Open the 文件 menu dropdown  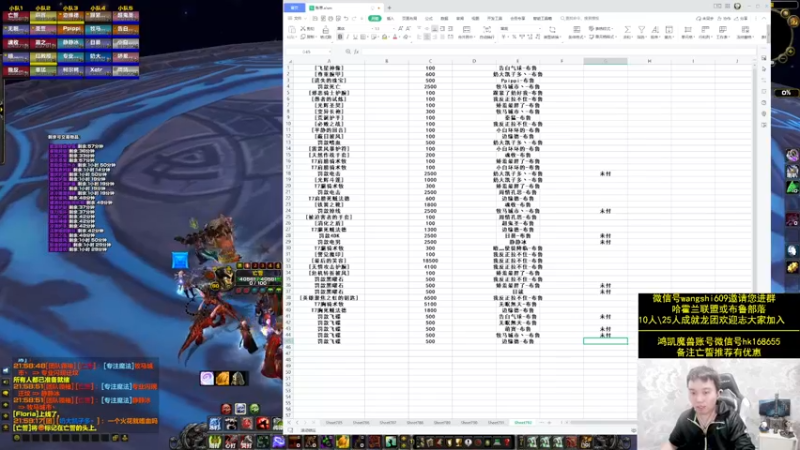(x=298, y=19)
